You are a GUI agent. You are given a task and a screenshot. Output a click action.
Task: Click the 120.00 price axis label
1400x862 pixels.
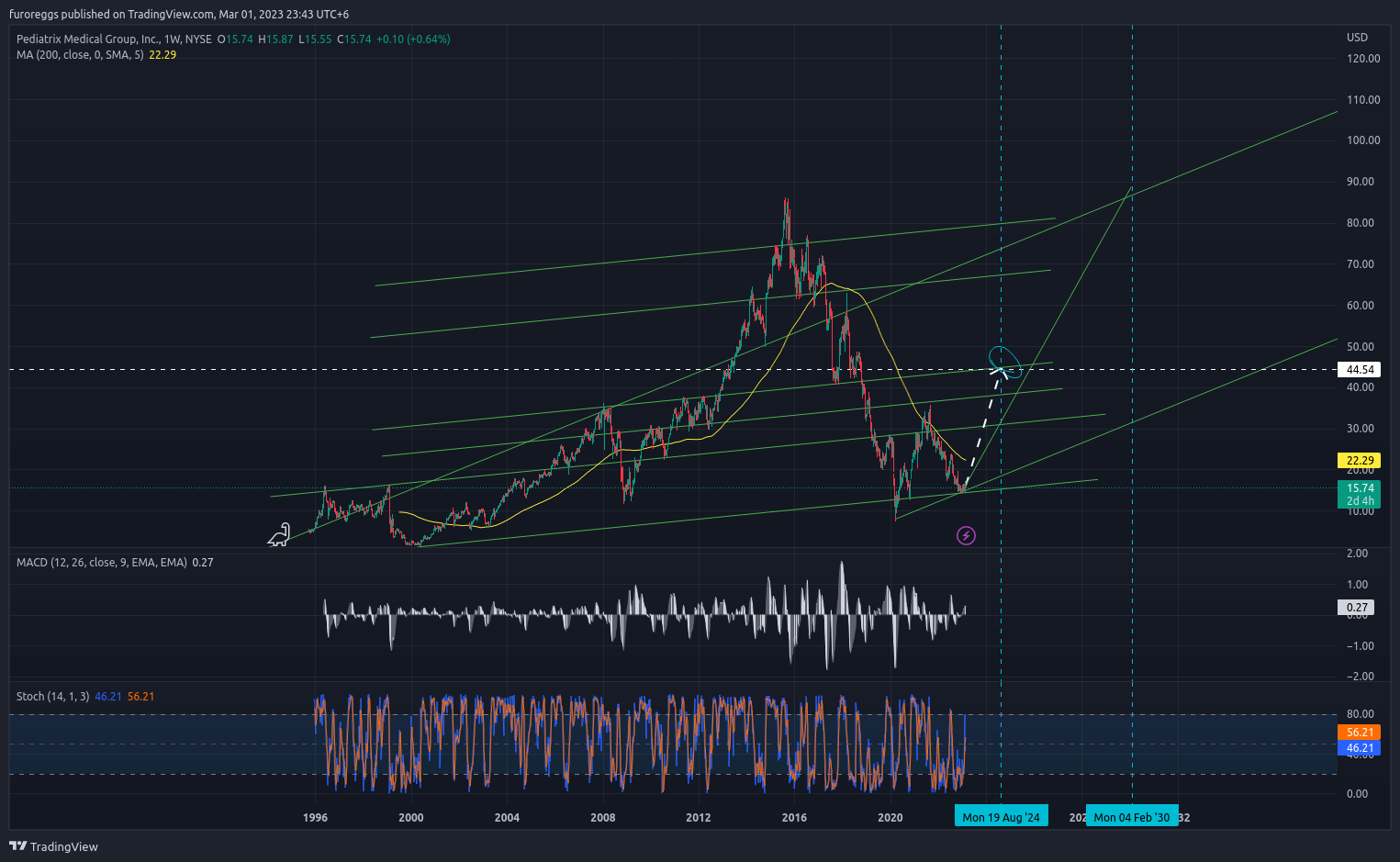click(x=1363, y=59)
